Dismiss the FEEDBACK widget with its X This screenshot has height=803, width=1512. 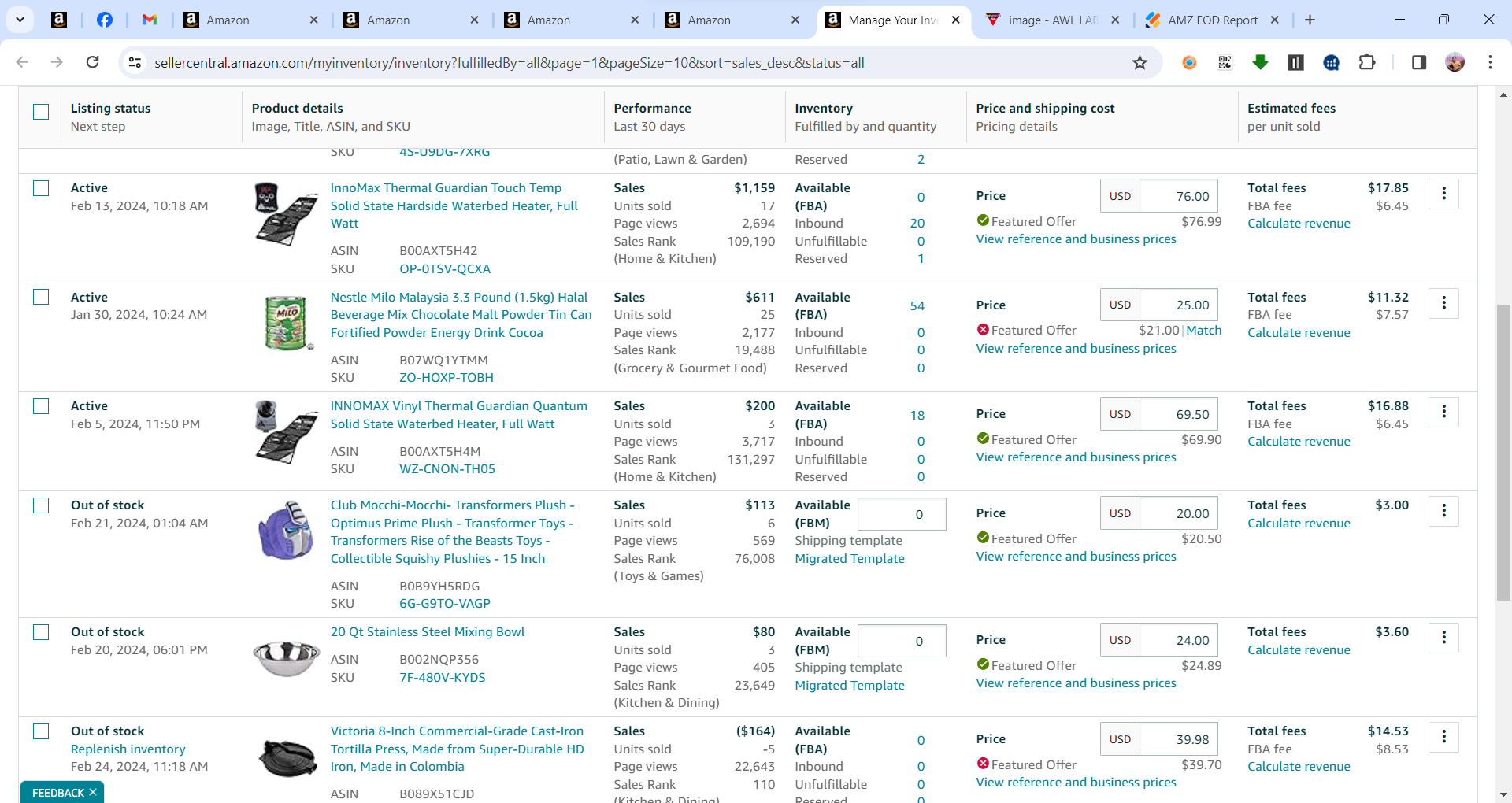[x=93, y=792]
